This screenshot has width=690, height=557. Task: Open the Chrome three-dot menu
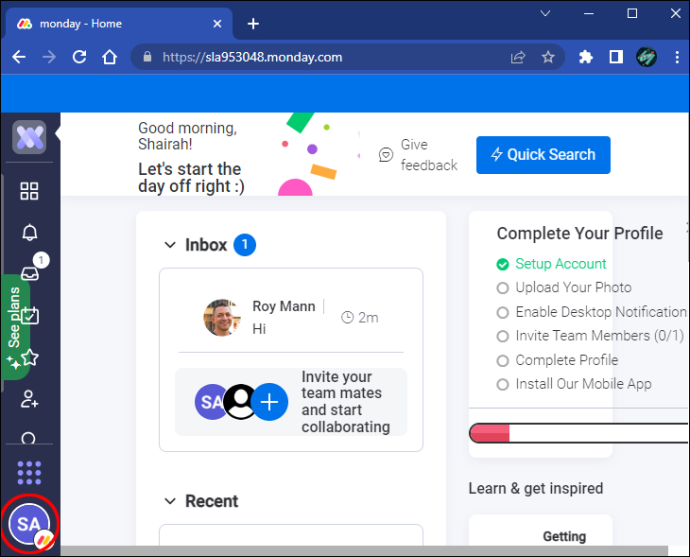click(x=677, y=57)
